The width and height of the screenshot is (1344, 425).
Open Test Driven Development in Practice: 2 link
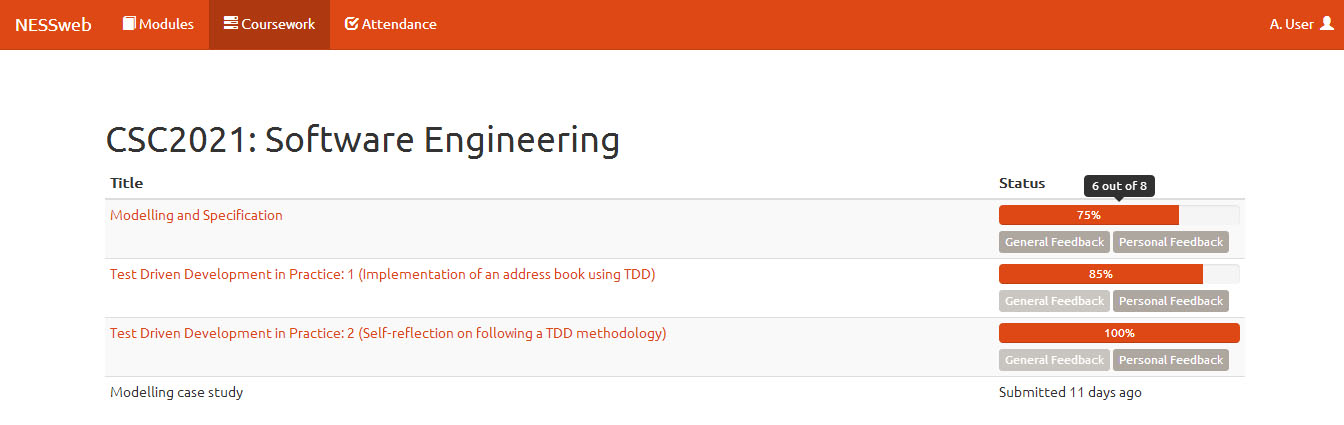388,333
